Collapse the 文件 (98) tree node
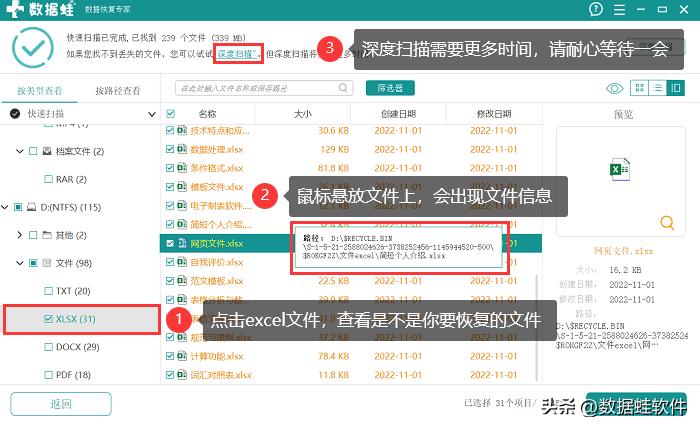Viewport: 700px width, 428px height. [x=20, y=263]
